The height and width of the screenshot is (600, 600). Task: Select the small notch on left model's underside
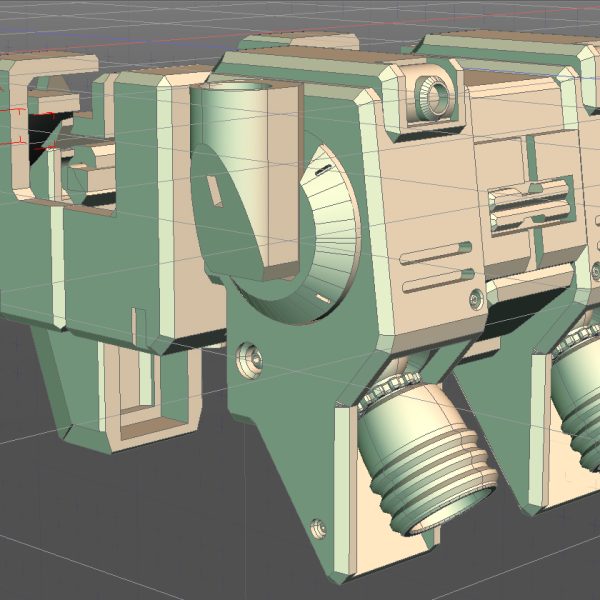point(140,323)
